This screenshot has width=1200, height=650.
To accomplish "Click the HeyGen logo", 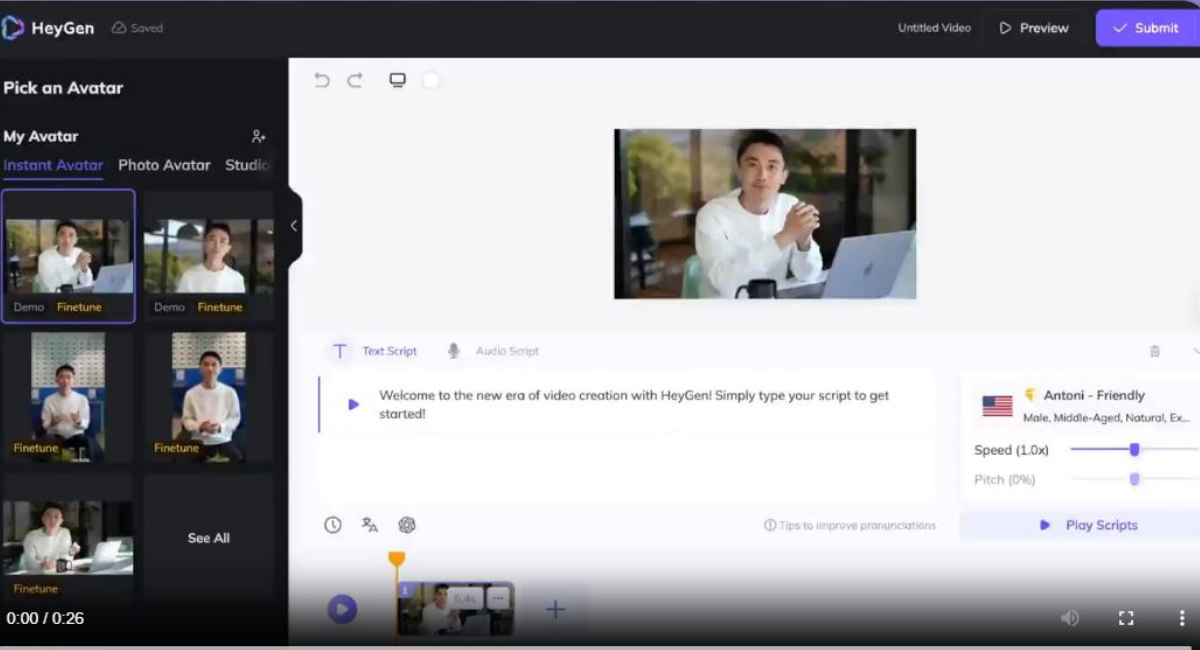I will point(48,28).
